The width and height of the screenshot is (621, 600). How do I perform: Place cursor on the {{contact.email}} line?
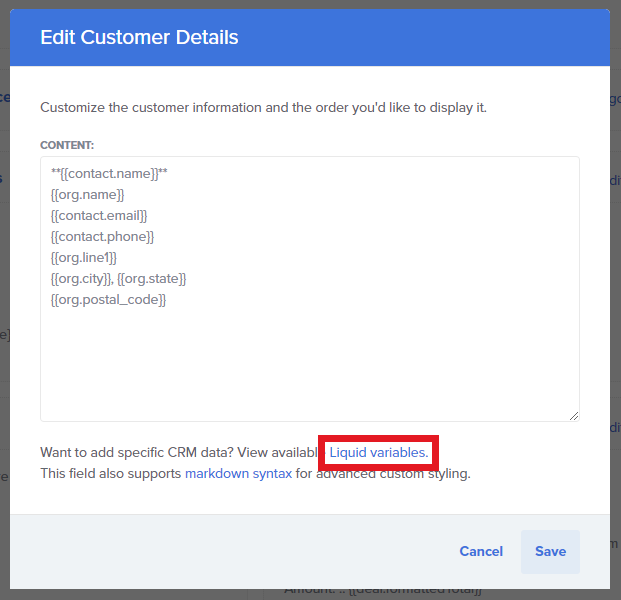tap(99, 215)
